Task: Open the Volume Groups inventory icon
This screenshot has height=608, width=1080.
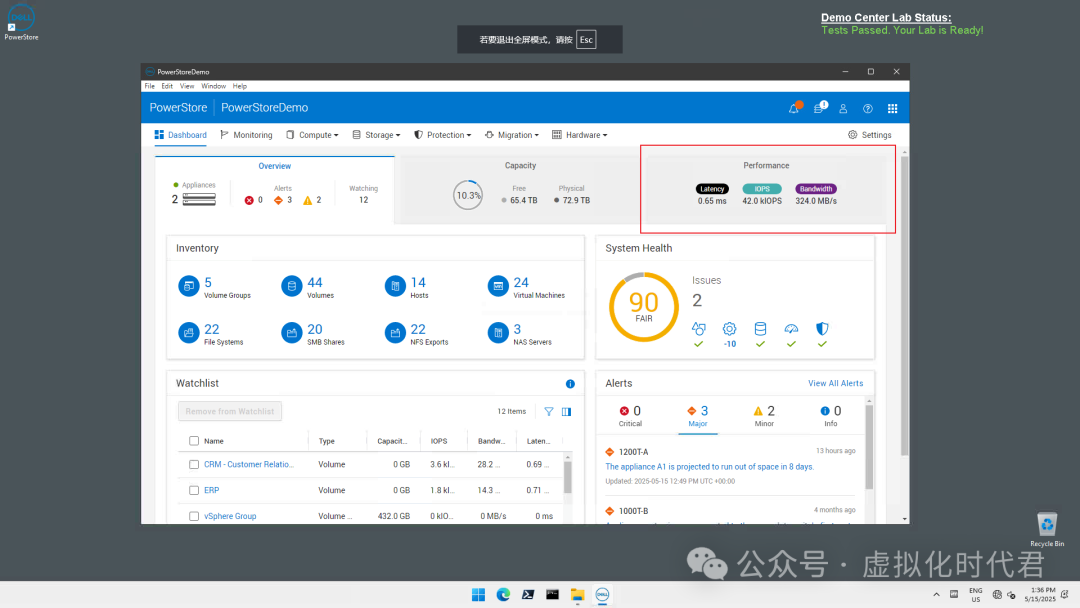Action: pos(189,286)
